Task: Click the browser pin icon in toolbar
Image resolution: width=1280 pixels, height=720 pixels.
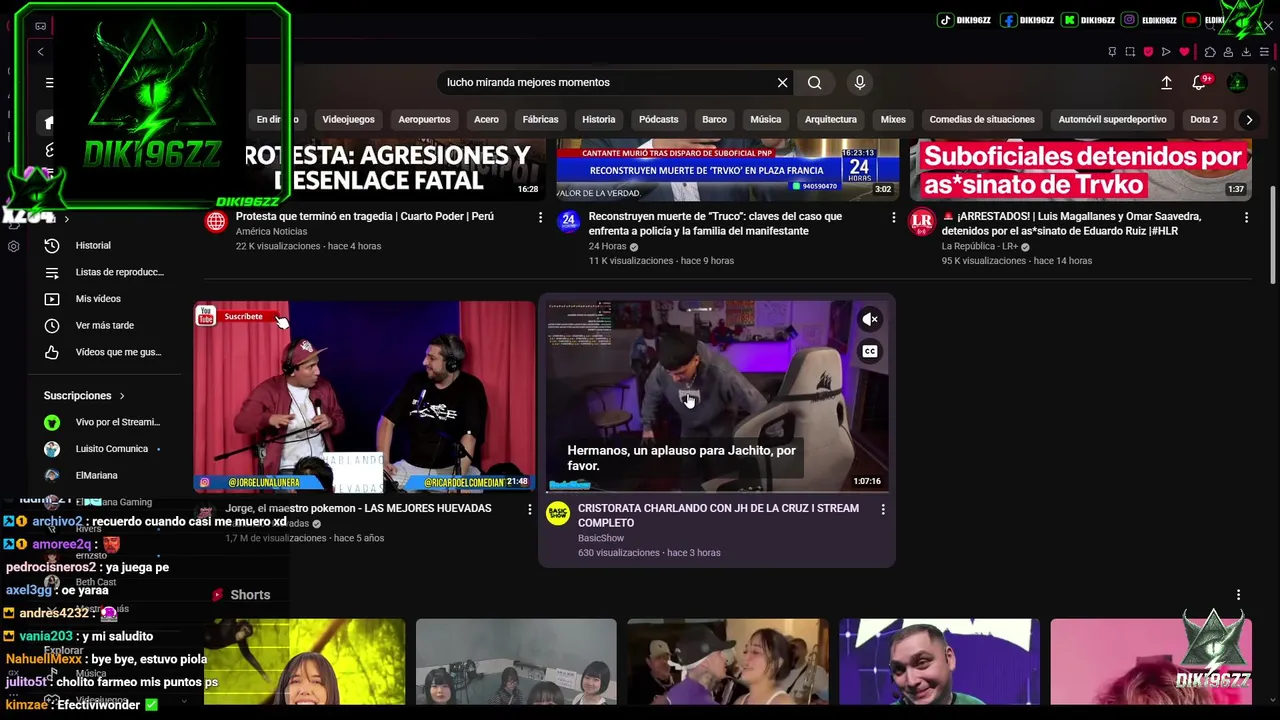Action: point(1112,52)
